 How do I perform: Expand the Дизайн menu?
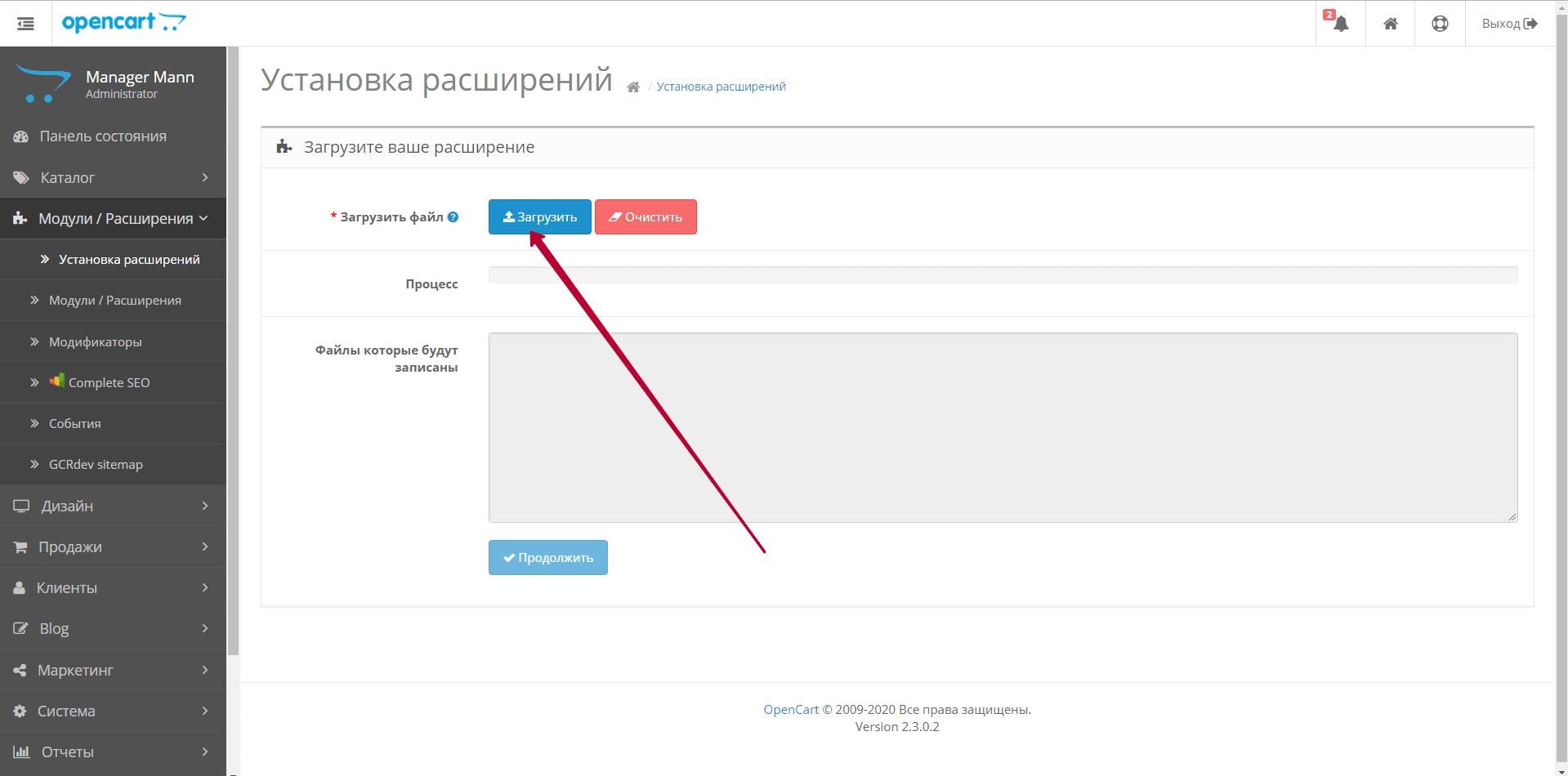point(113,506)
